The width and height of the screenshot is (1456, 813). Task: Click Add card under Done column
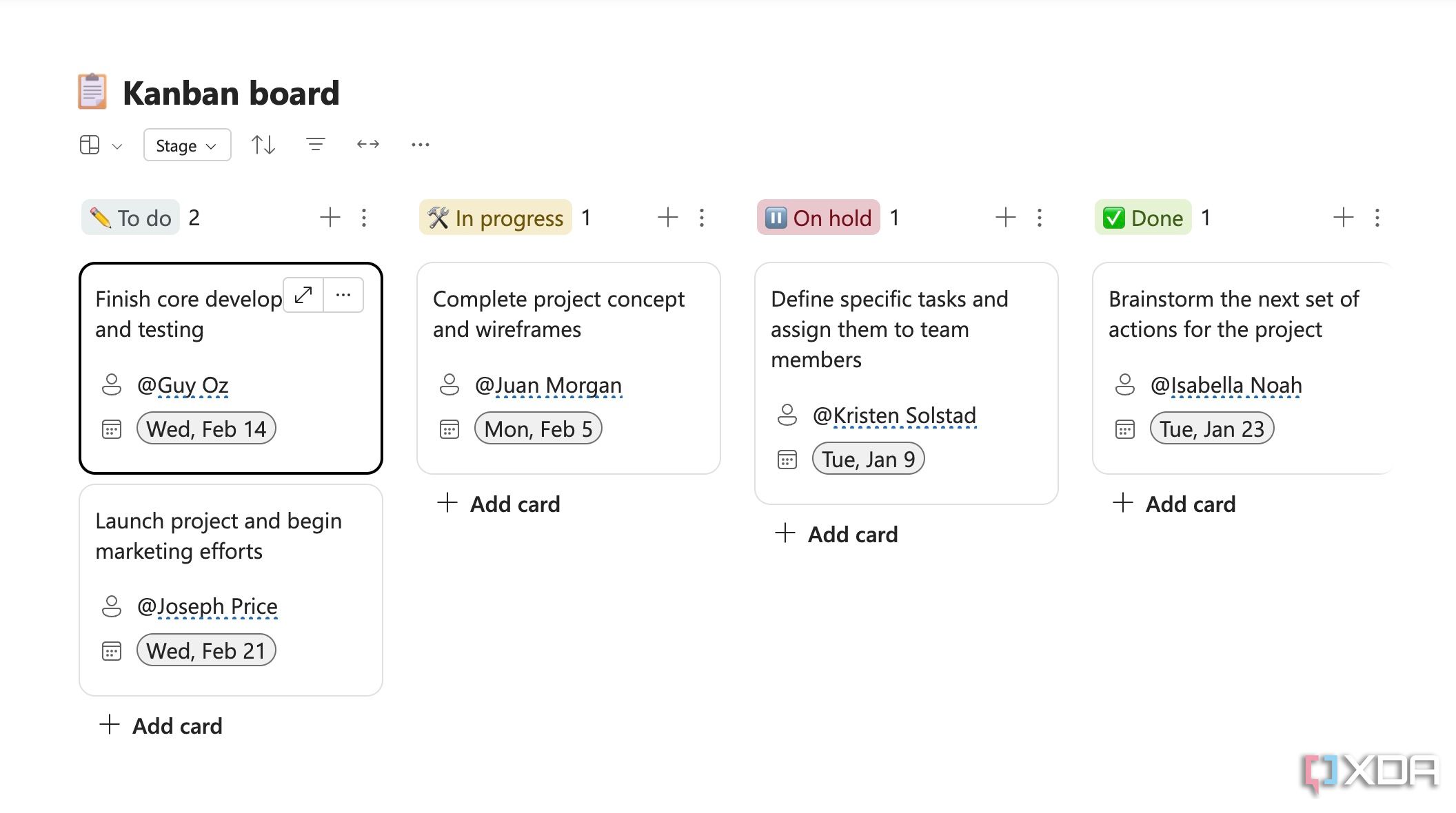pos(1175,504)
